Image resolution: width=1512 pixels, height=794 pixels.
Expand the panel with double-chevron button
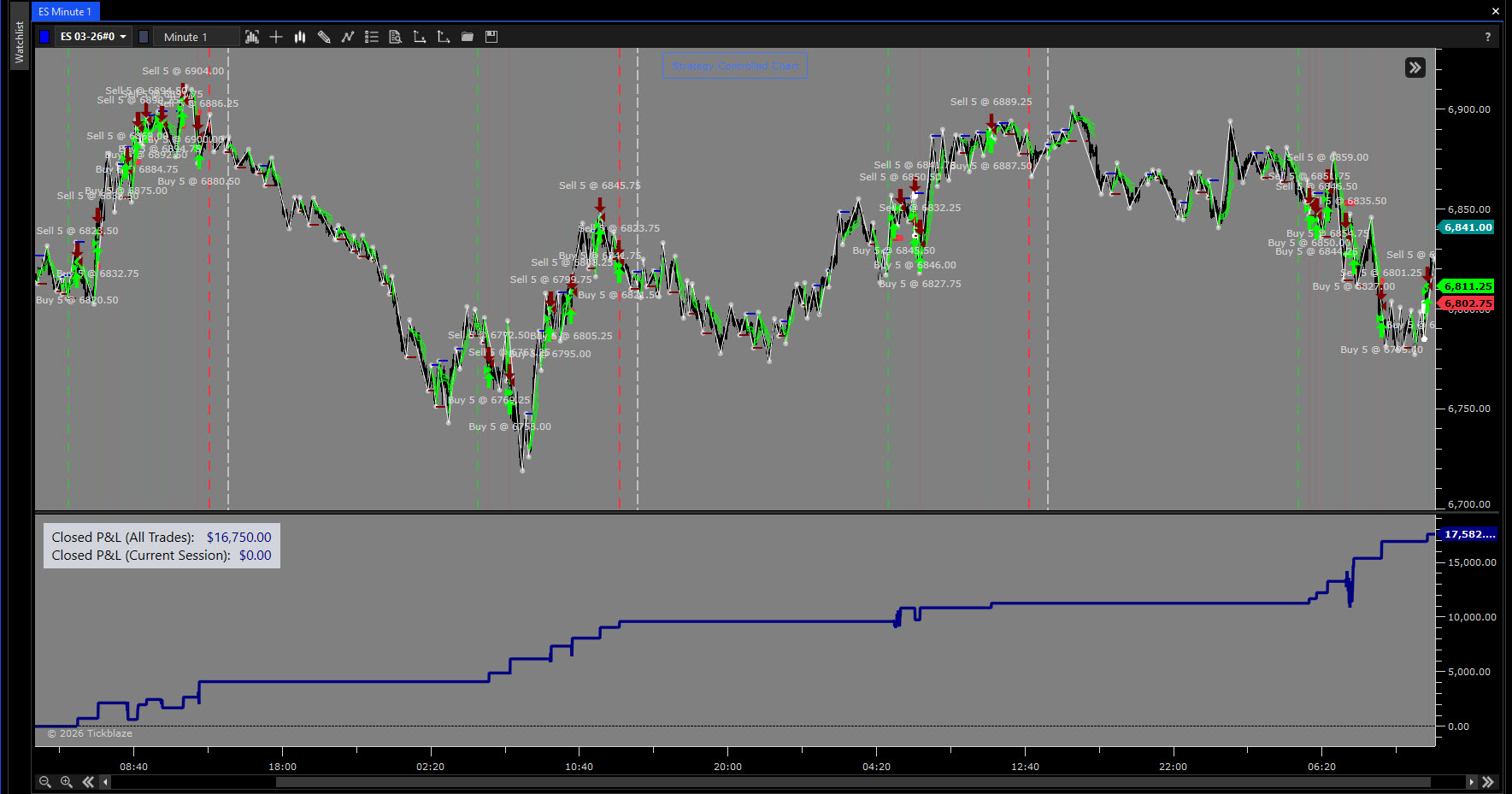tap(1415, 68)
